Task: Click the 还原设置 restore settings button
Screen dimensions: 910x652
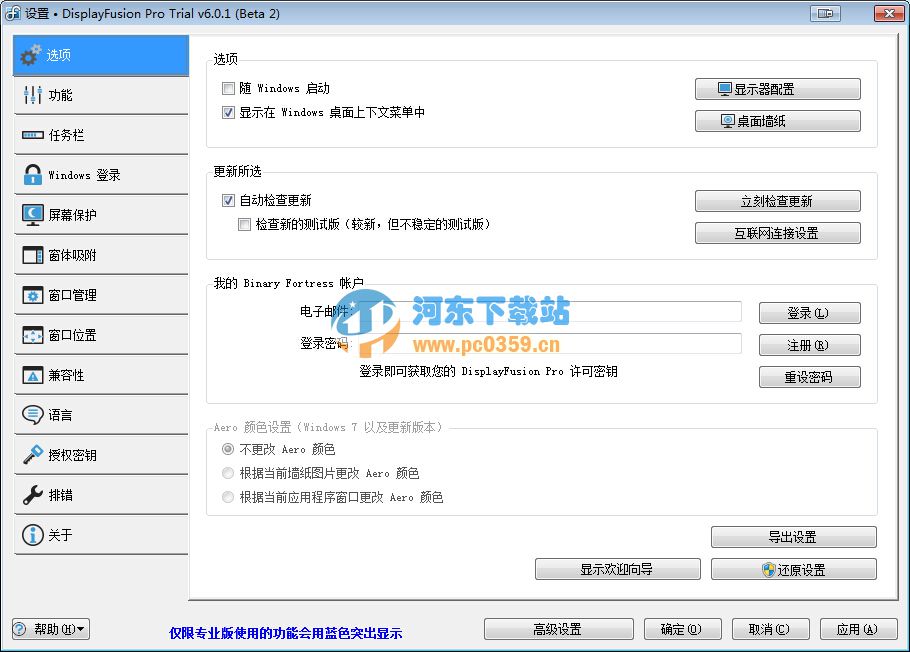Action: (x=794, y=568)
